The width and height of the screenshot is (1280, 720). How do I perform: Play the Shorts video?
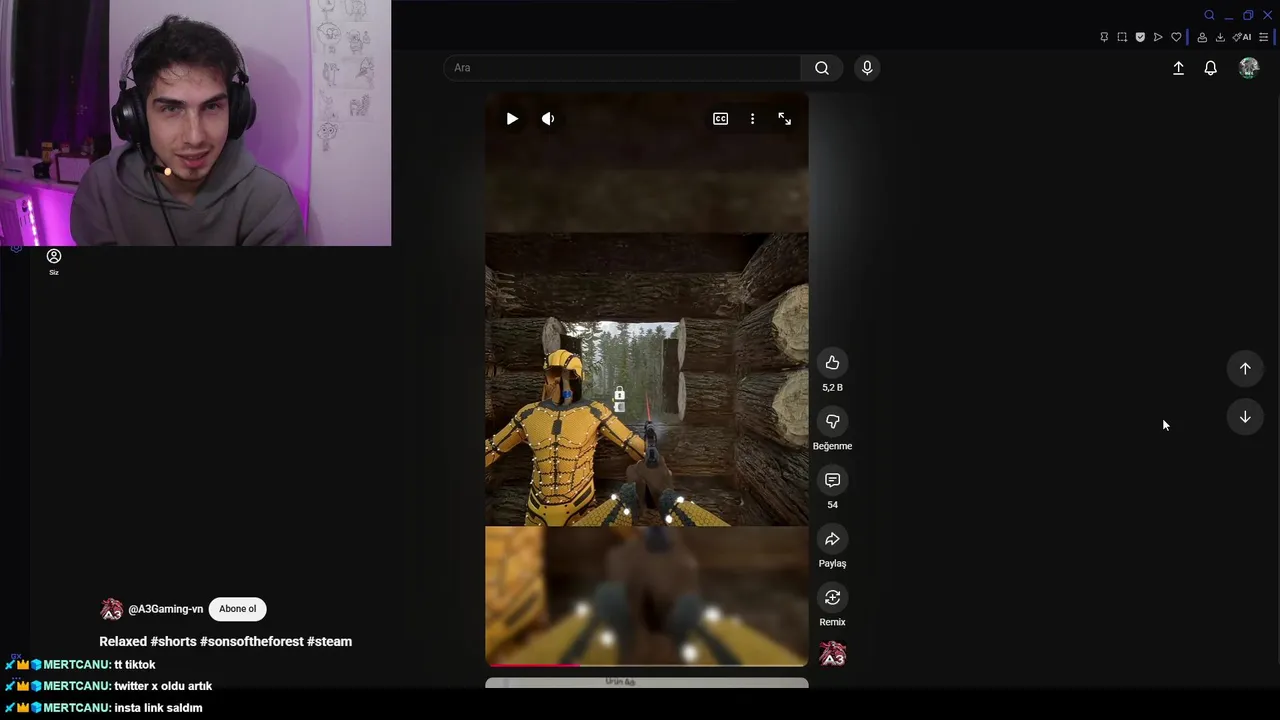click(x=512, y=119)
